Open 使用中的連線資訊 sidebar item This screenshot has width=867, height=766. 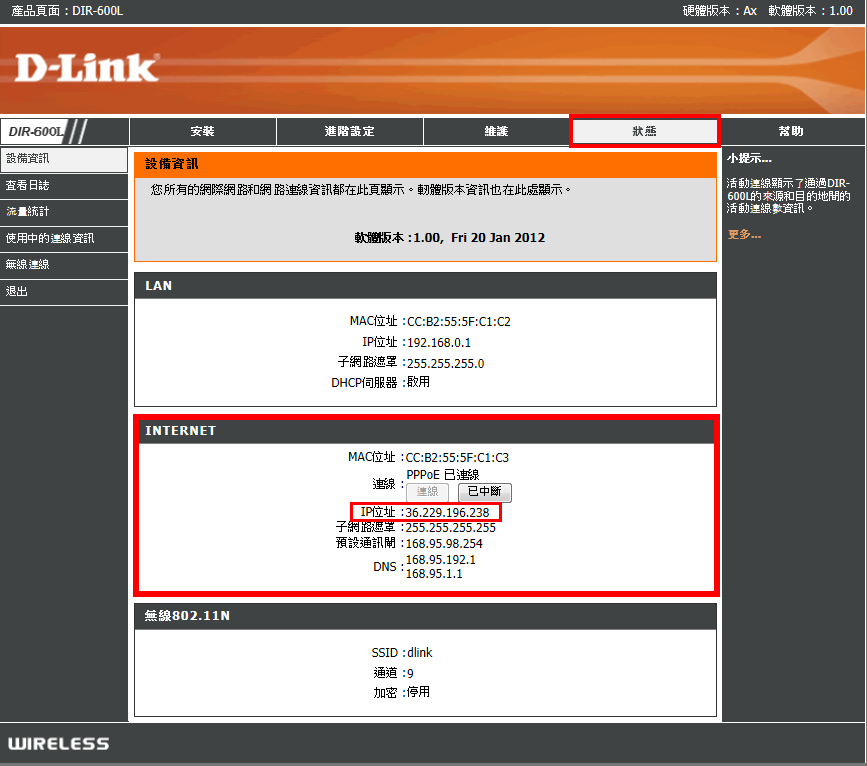(x=64, y=239)
